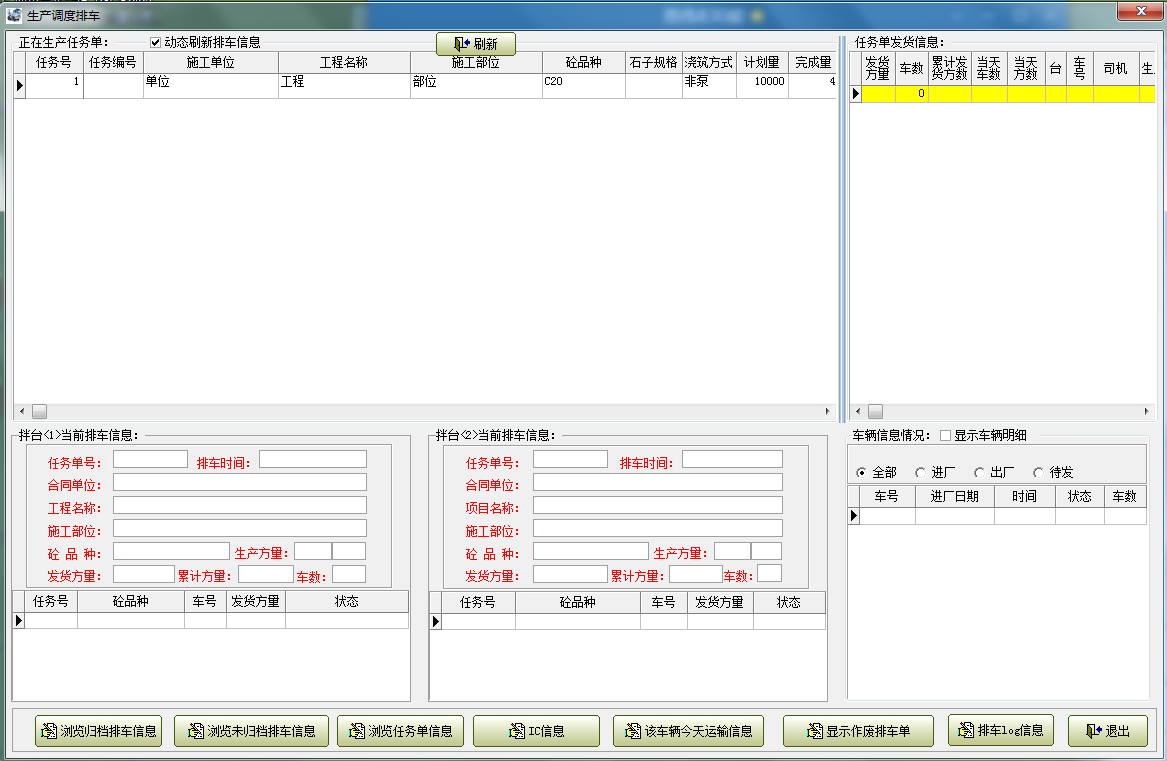This screenshot has height=761, width=1167.
Task: Click 拌台1 砼品种 input field
Action: 171,551
